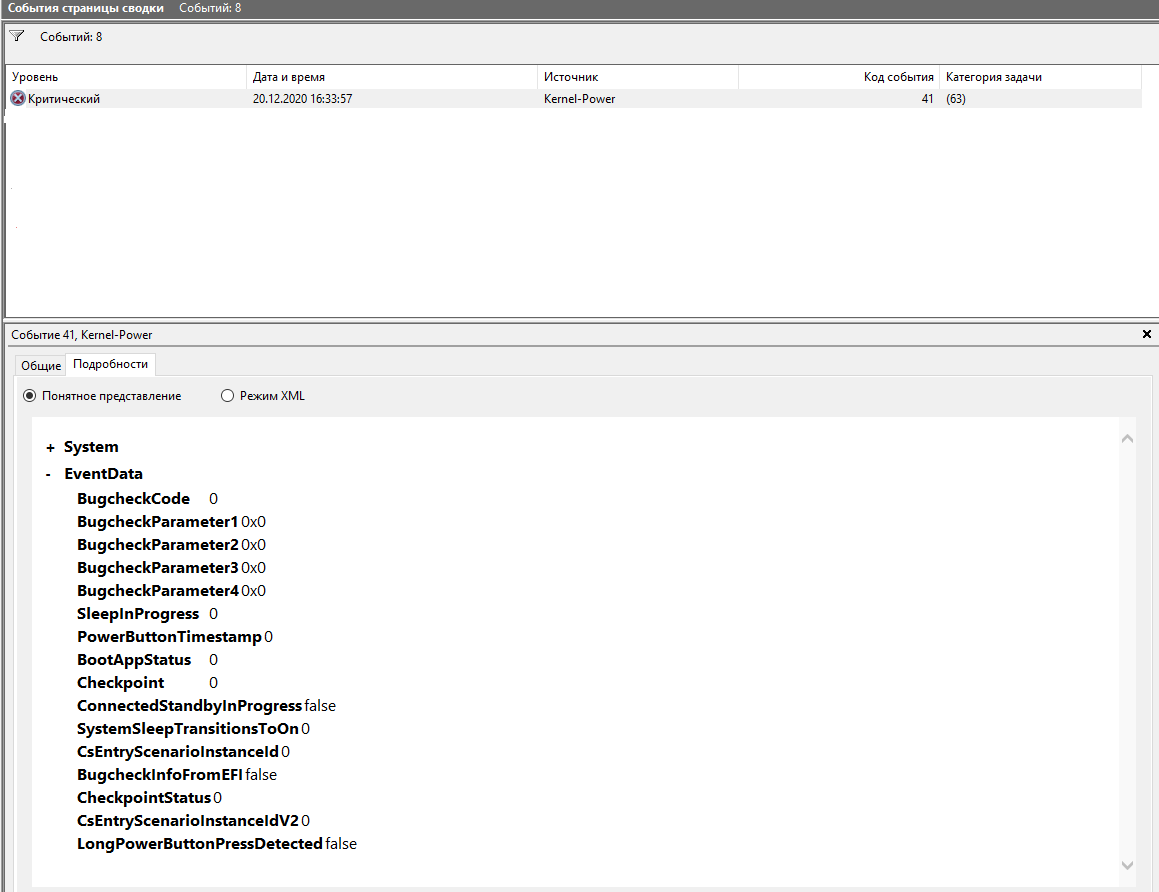Click the BugcheckCode entry
Screen dimensions: 1159x892
(147, 499)
